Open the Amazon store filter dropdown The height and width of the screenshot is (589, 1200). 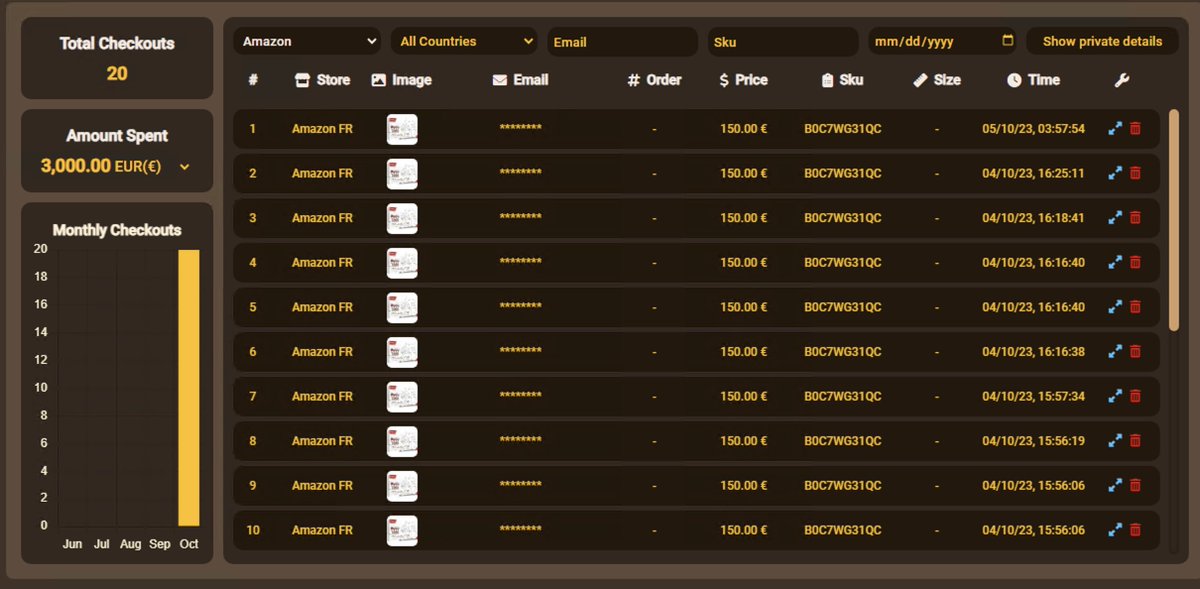point(307,41)
